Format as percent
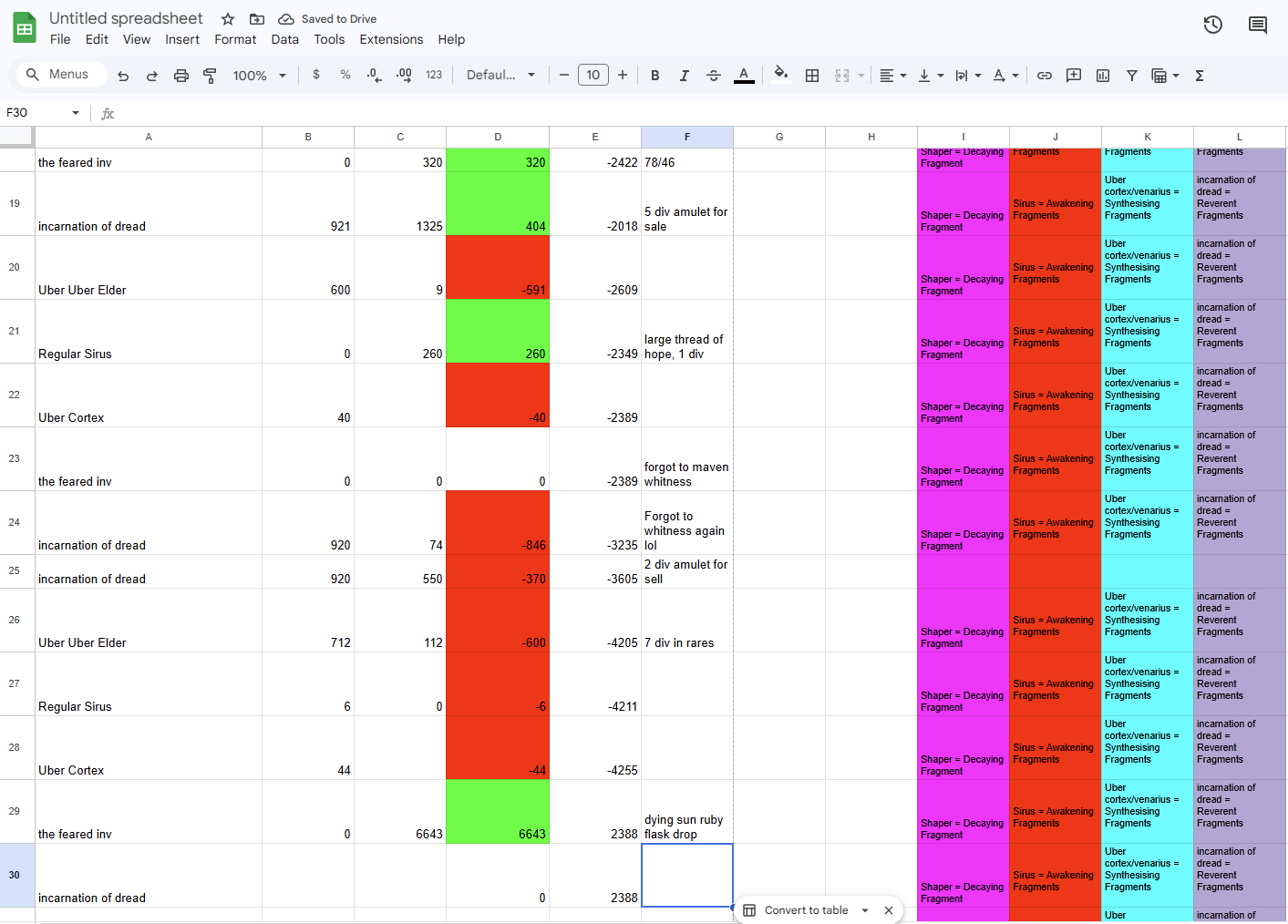Image resolution: width=1288 pixels, height=924 pixels. (345, 75)
